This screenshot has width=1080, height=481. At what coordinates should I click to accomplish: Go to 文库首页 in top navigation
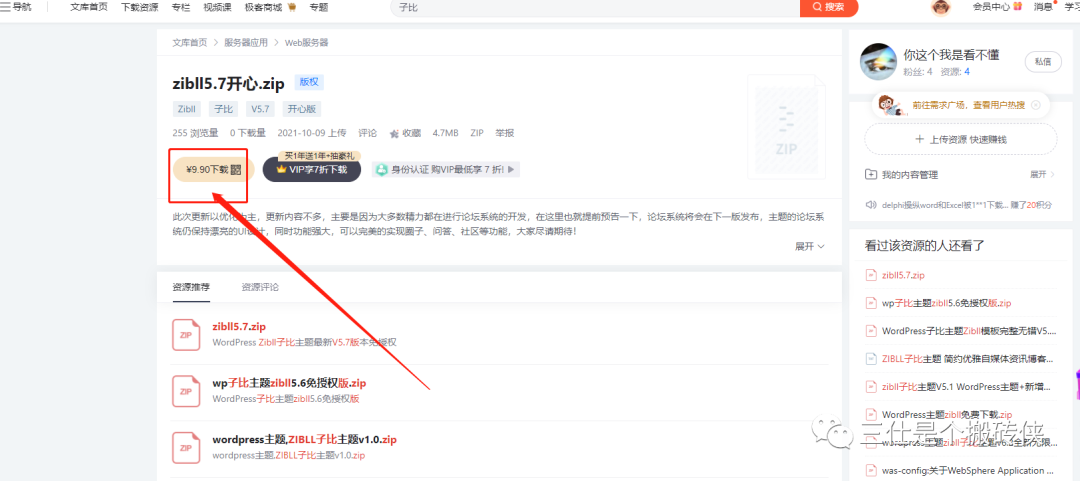pyautogui.click(x=89, y=7)
